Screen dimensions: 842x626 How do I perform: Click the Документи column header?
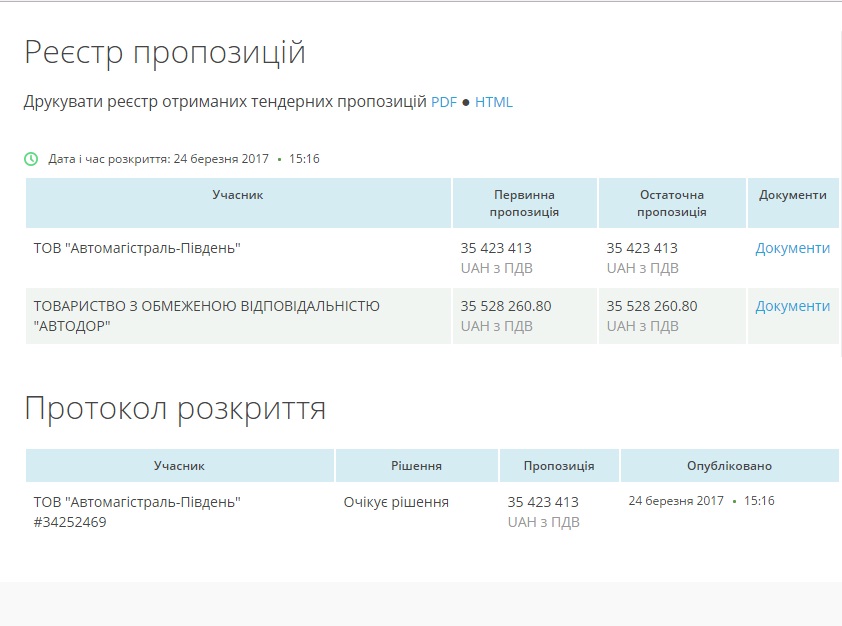point(792,195)
